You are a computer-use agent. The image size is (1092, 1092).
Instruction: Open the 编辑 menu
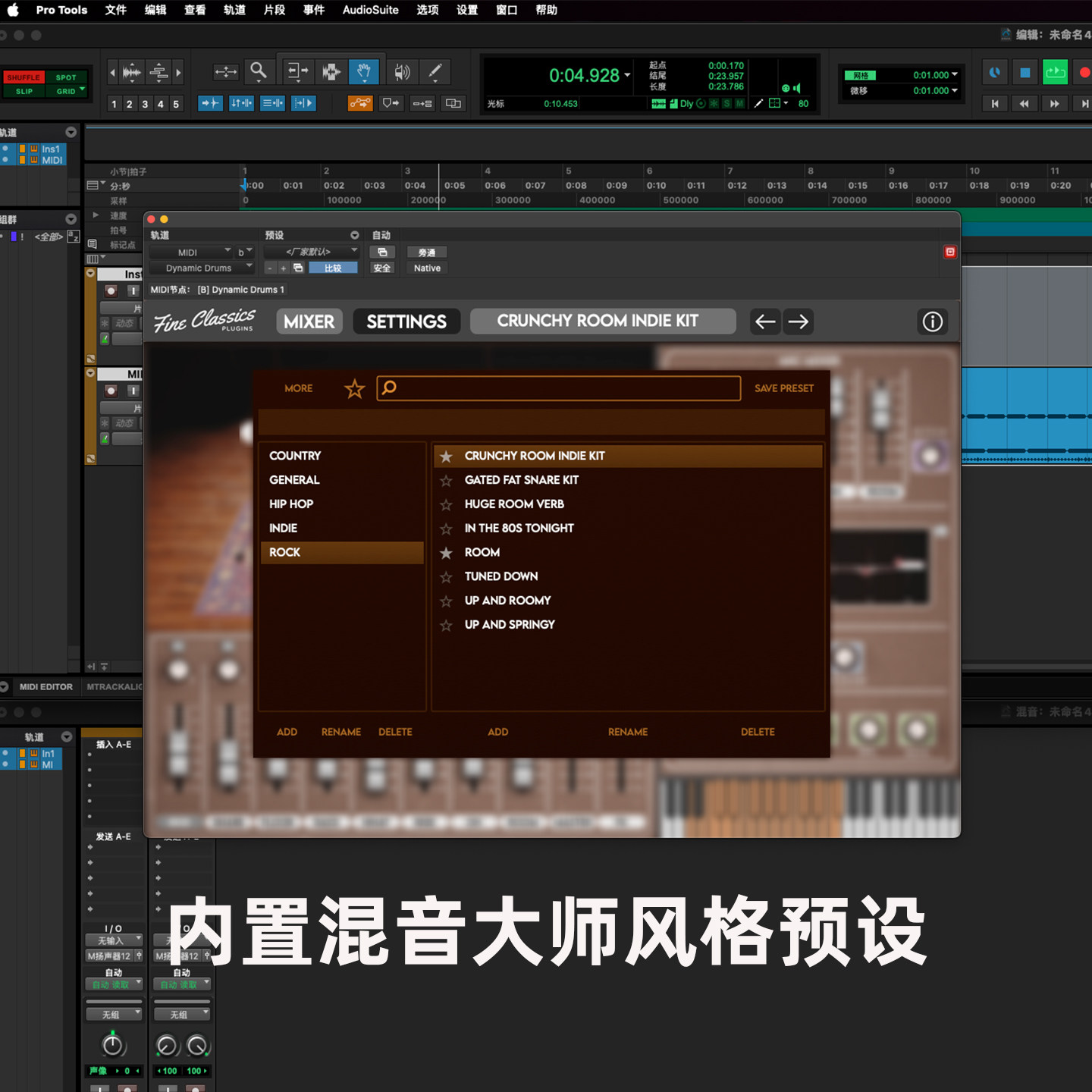(x=155, y=10)
